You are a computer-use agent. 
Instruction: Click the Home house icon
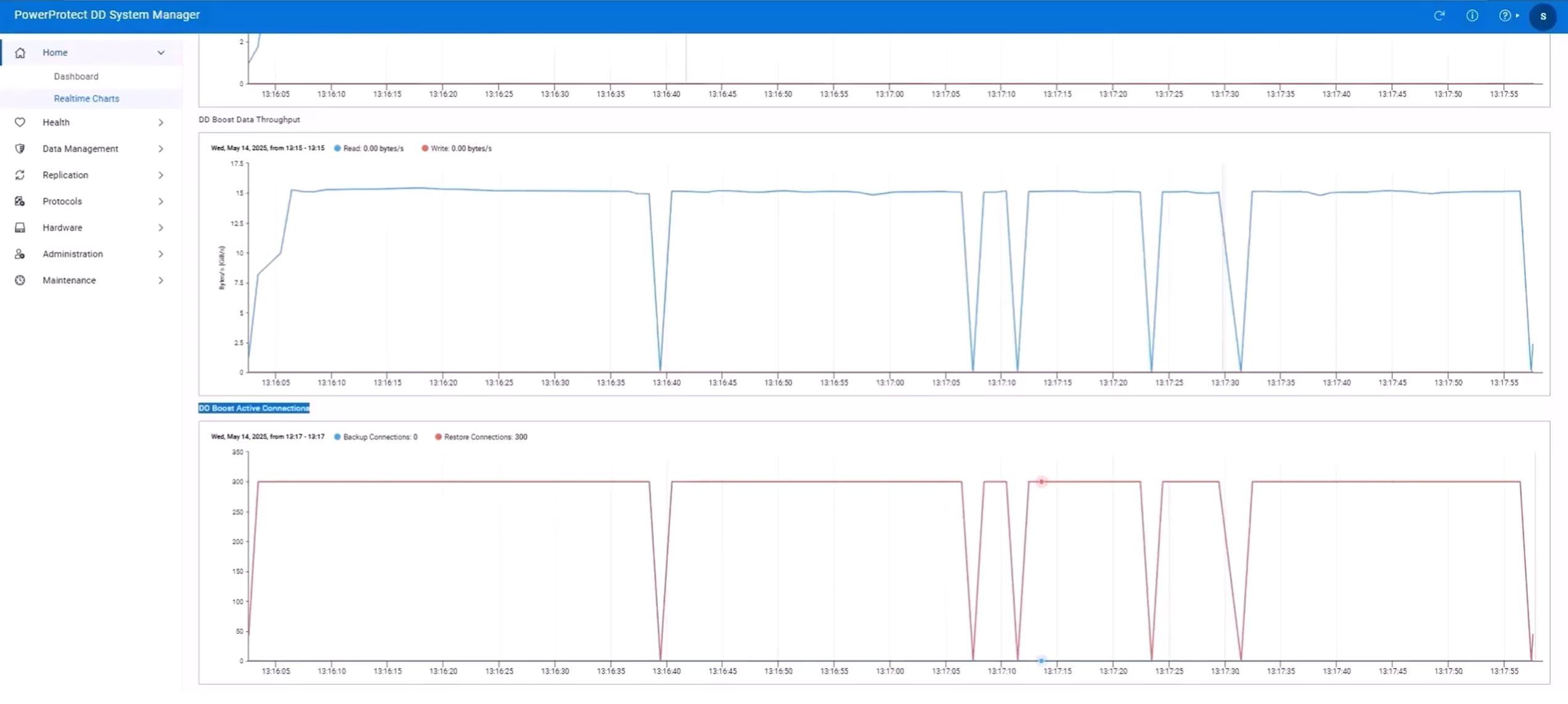click(20, 53)
